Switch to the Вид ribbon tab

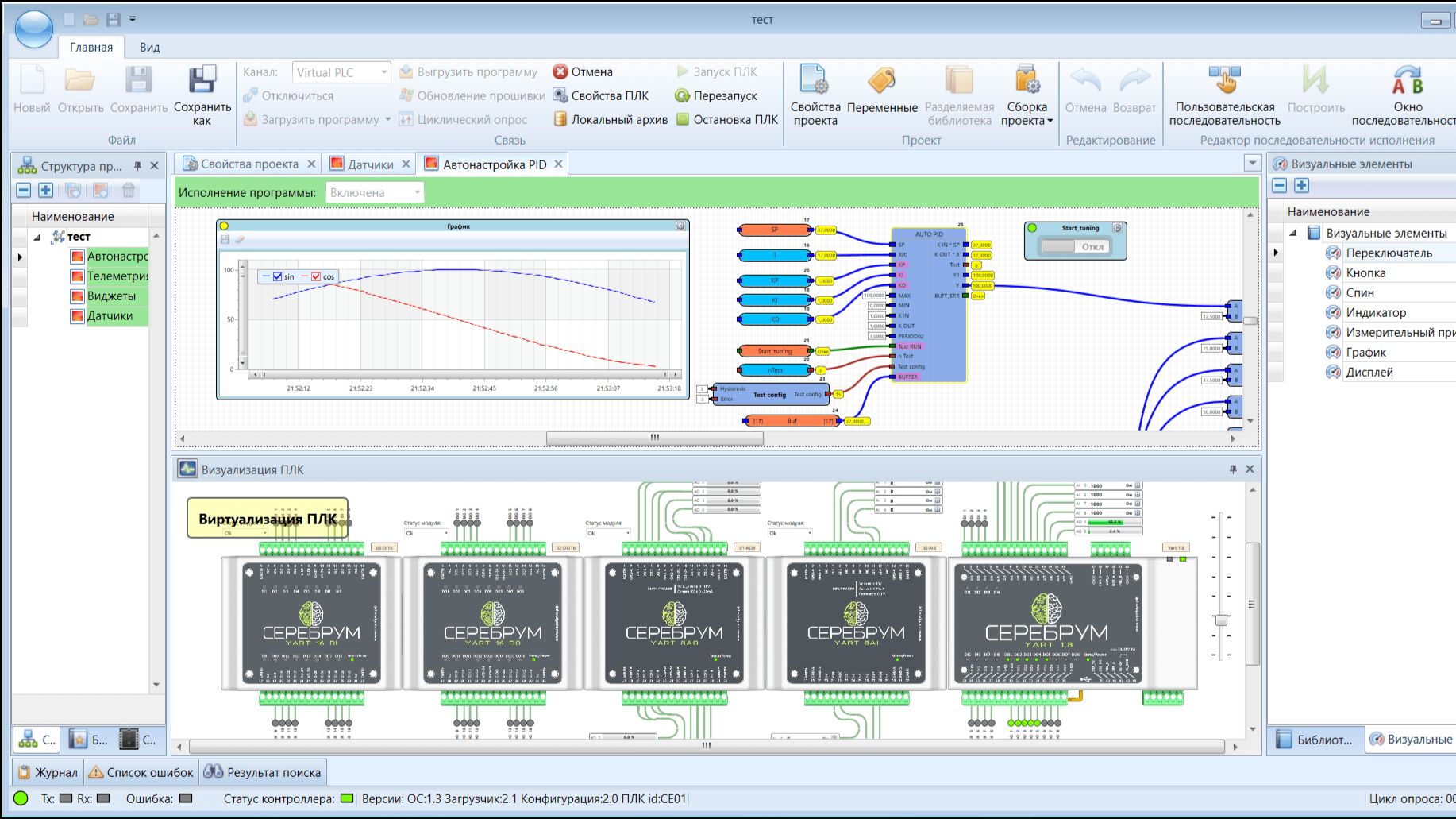click(x=149, y=47)
